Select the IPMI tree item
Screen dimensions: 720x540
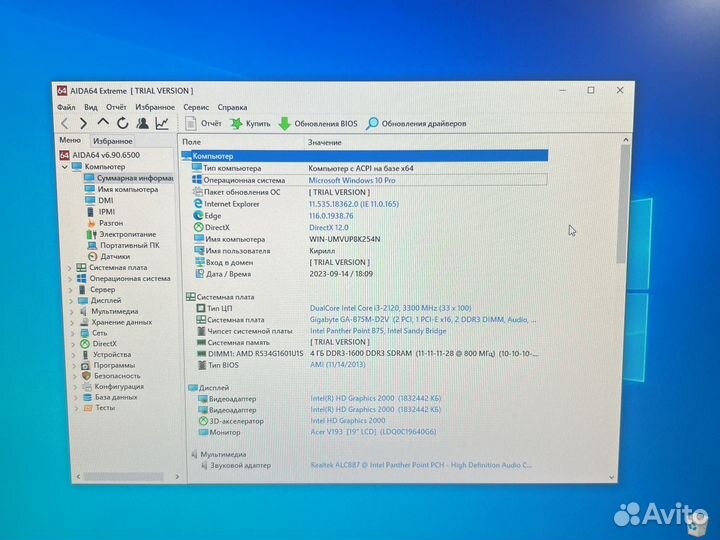click(101, 212)
